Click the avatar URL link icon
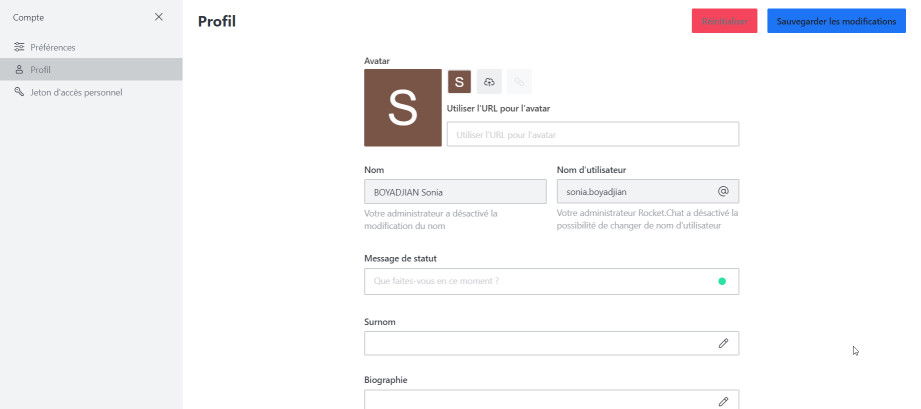 pos(519,82)
